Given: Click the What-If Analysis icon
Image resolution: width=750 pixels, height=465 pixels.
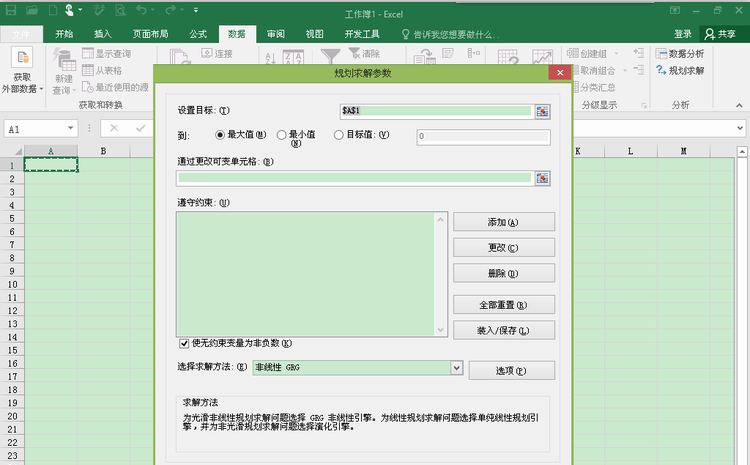Looking at the screenshot, I should click(508, 57).
